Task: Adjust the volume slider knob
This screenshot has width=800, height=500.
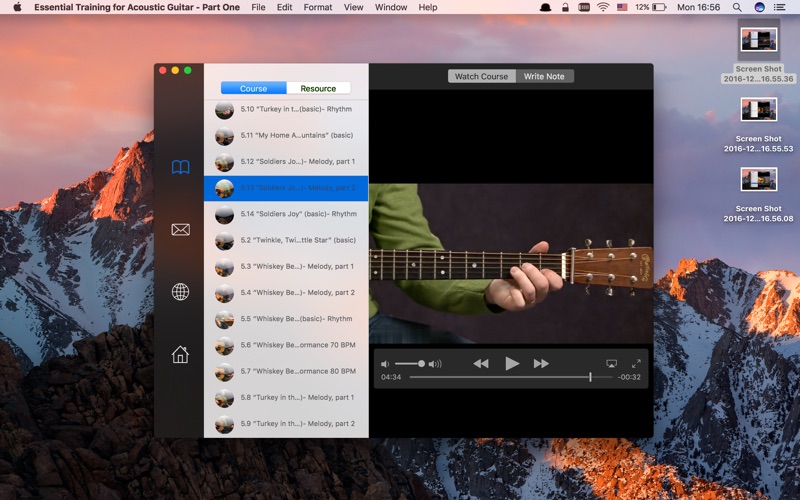Action: click(421, 364)
